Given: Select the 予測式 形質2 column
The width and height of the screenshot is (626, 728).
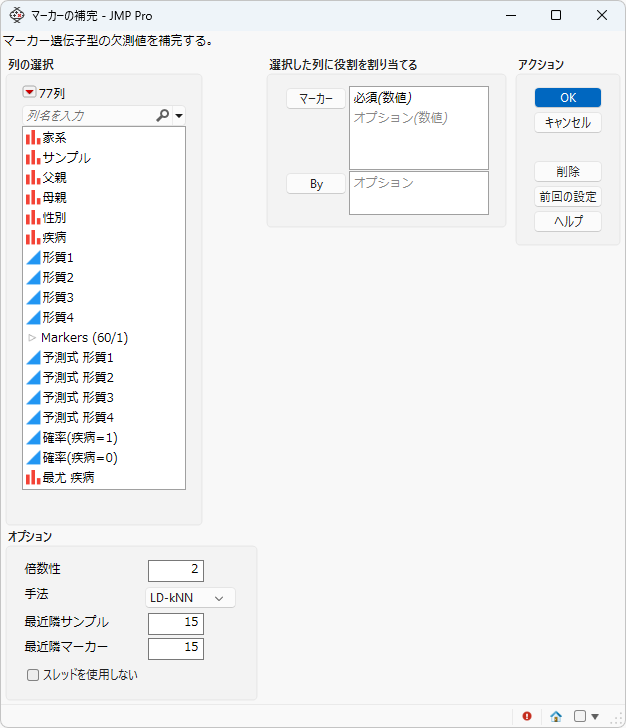Looking at the screenshot, I should click(104, 377).
